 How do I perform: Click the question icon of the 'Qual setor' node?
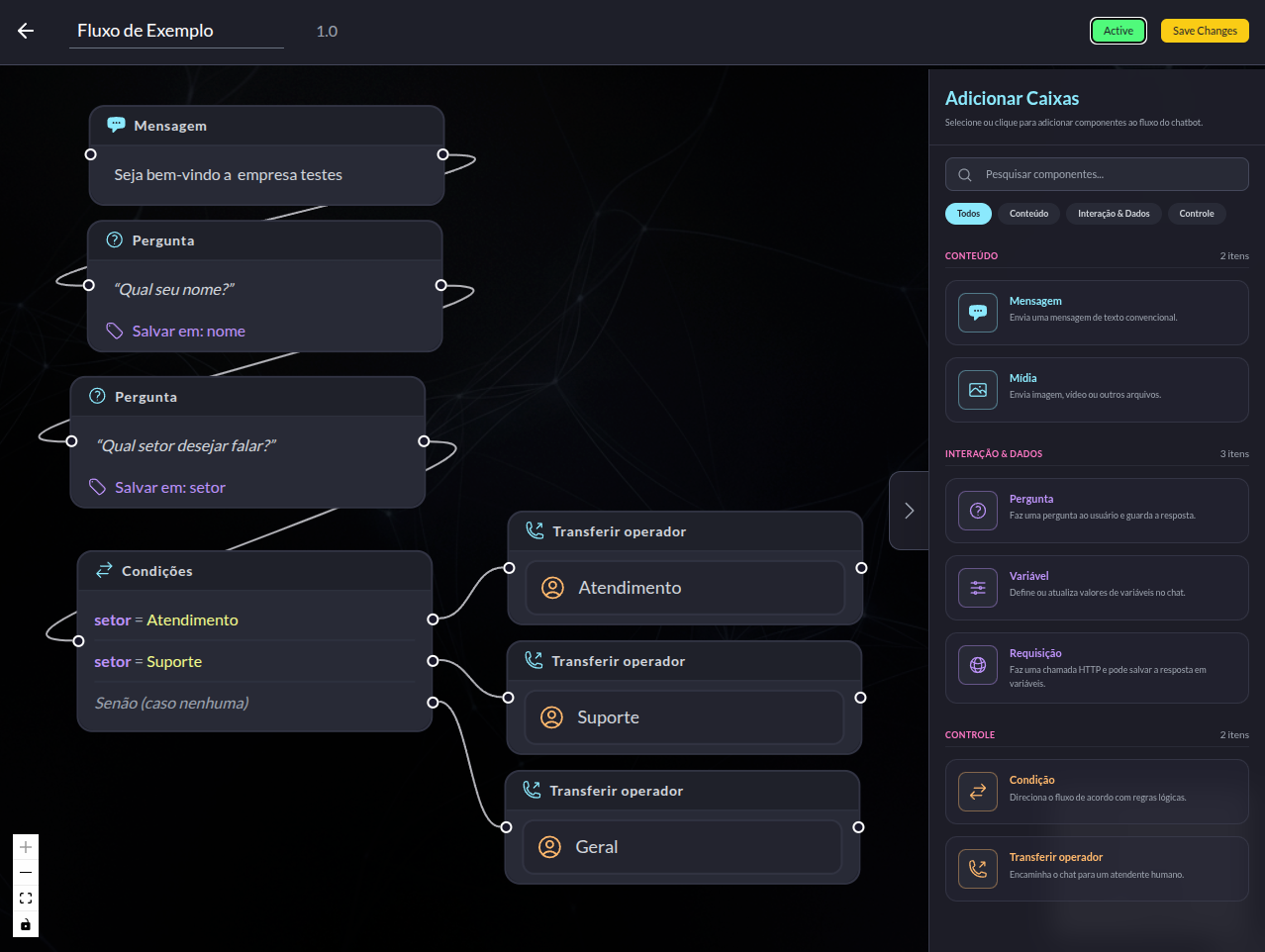click(97, 396)
